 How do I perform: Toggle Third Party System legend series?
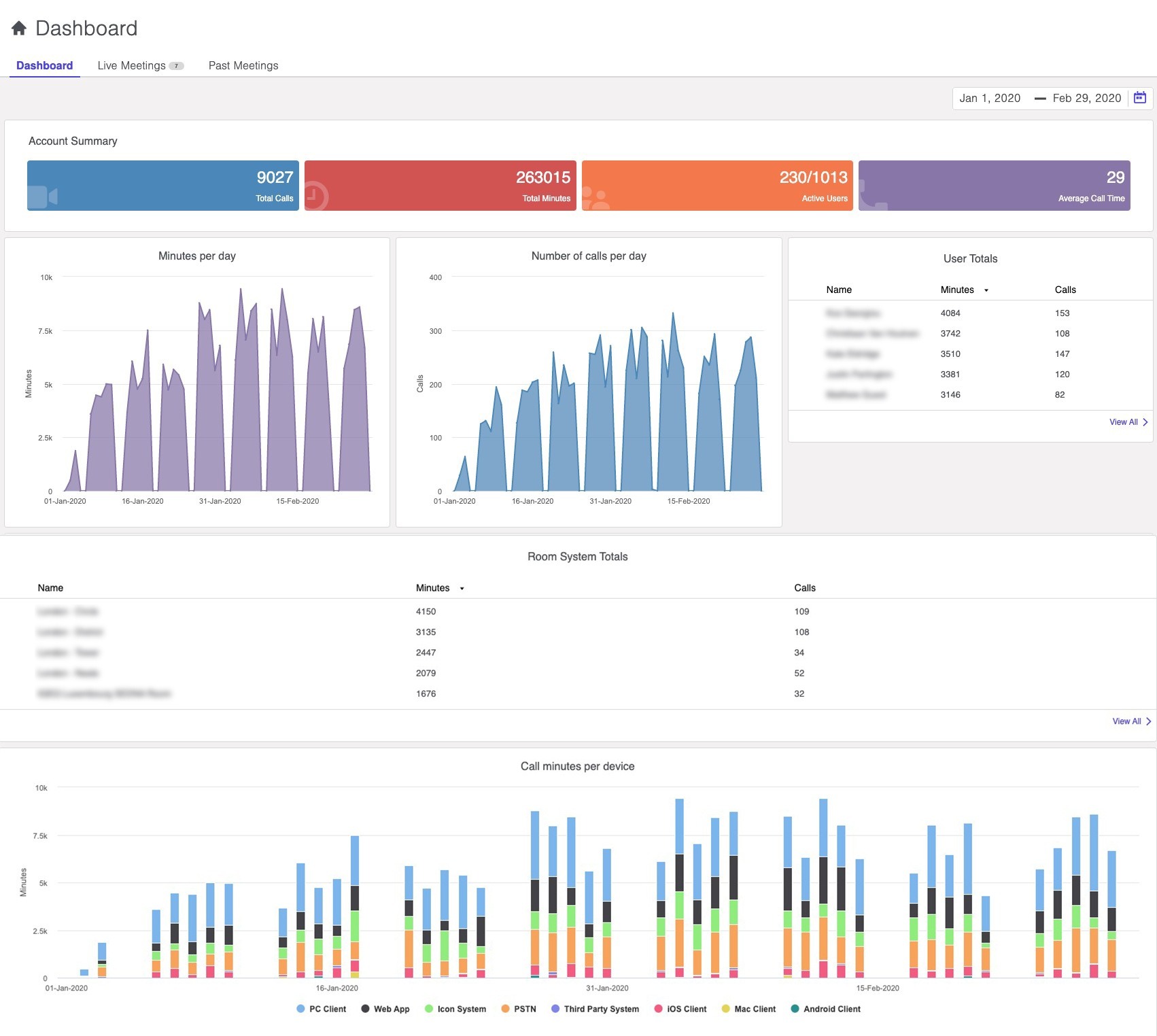pos(595,1009)
